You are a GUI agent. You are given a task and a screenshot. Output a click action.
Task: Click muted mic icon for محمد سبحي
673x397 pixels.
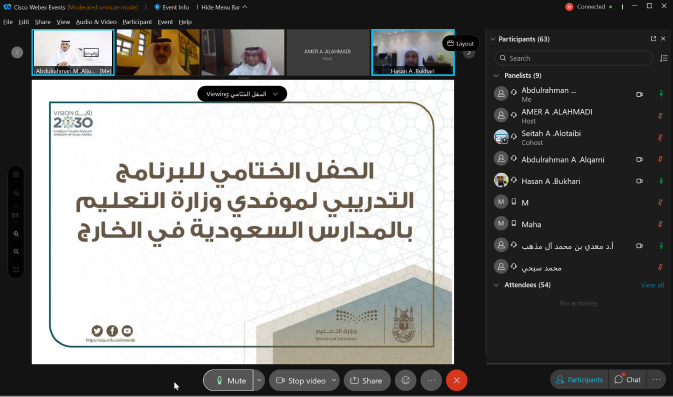661,267
